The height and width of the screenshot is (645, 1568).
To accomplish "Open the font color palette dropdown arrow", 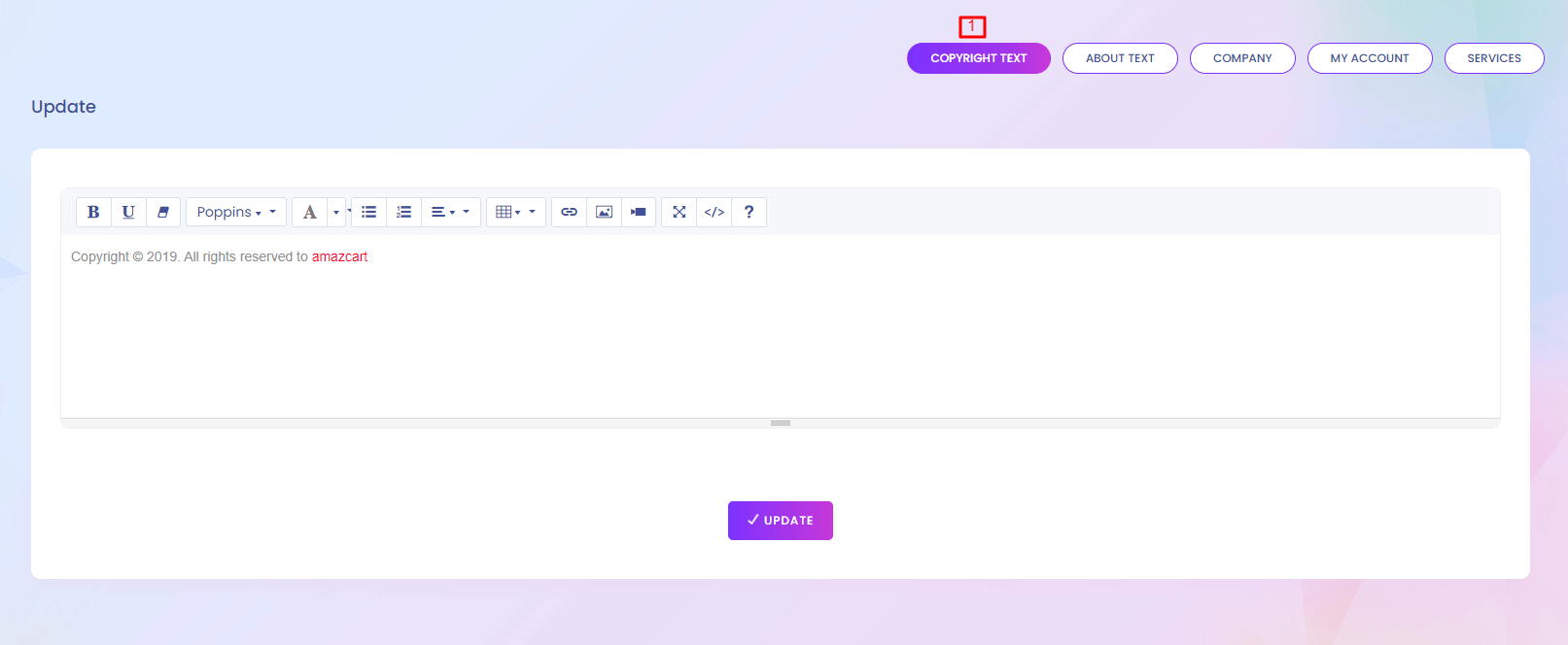I will tap(336, 212).
